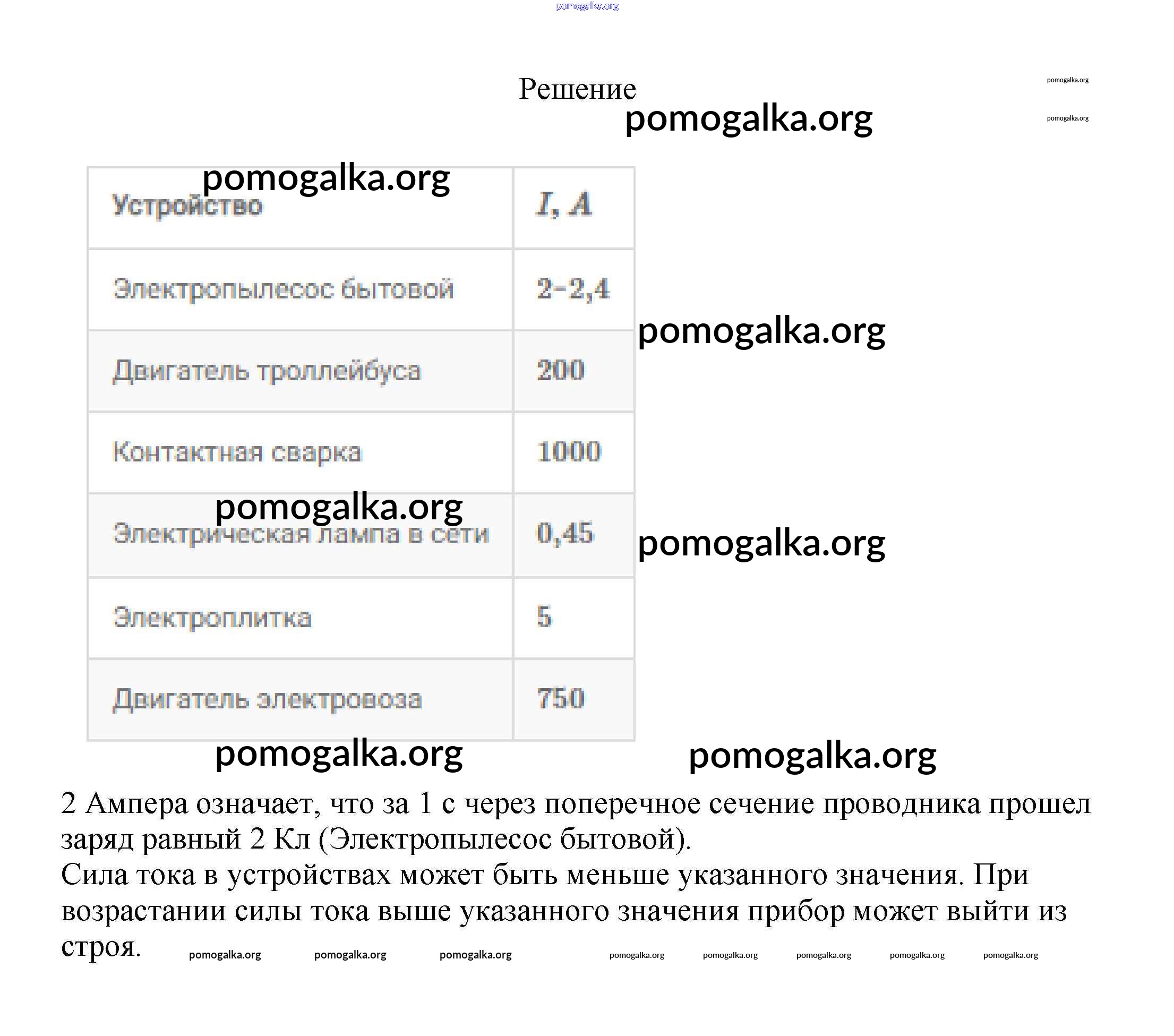
Task: Click the "1000" value cell
Action: tap(569, 452)
